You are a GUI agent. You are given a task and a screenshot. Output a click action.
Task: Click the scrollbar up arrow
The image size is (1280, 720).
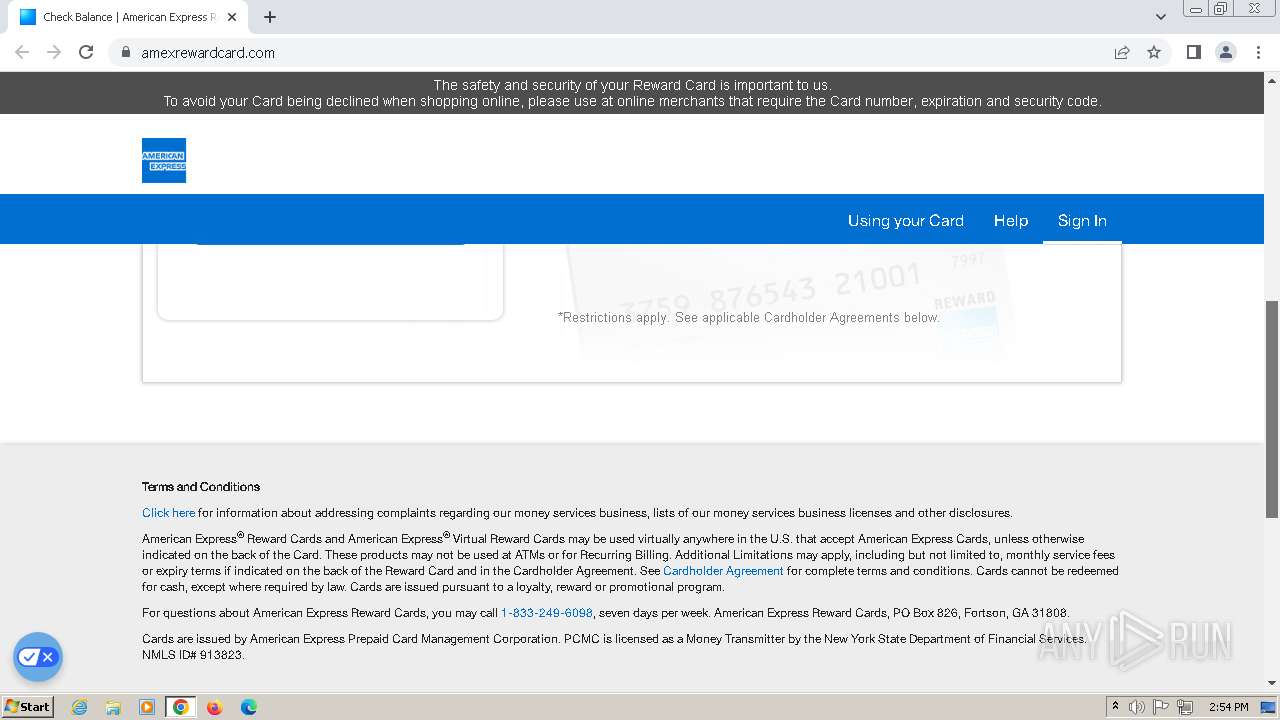pyautogui.click(x=1272, y=79)
